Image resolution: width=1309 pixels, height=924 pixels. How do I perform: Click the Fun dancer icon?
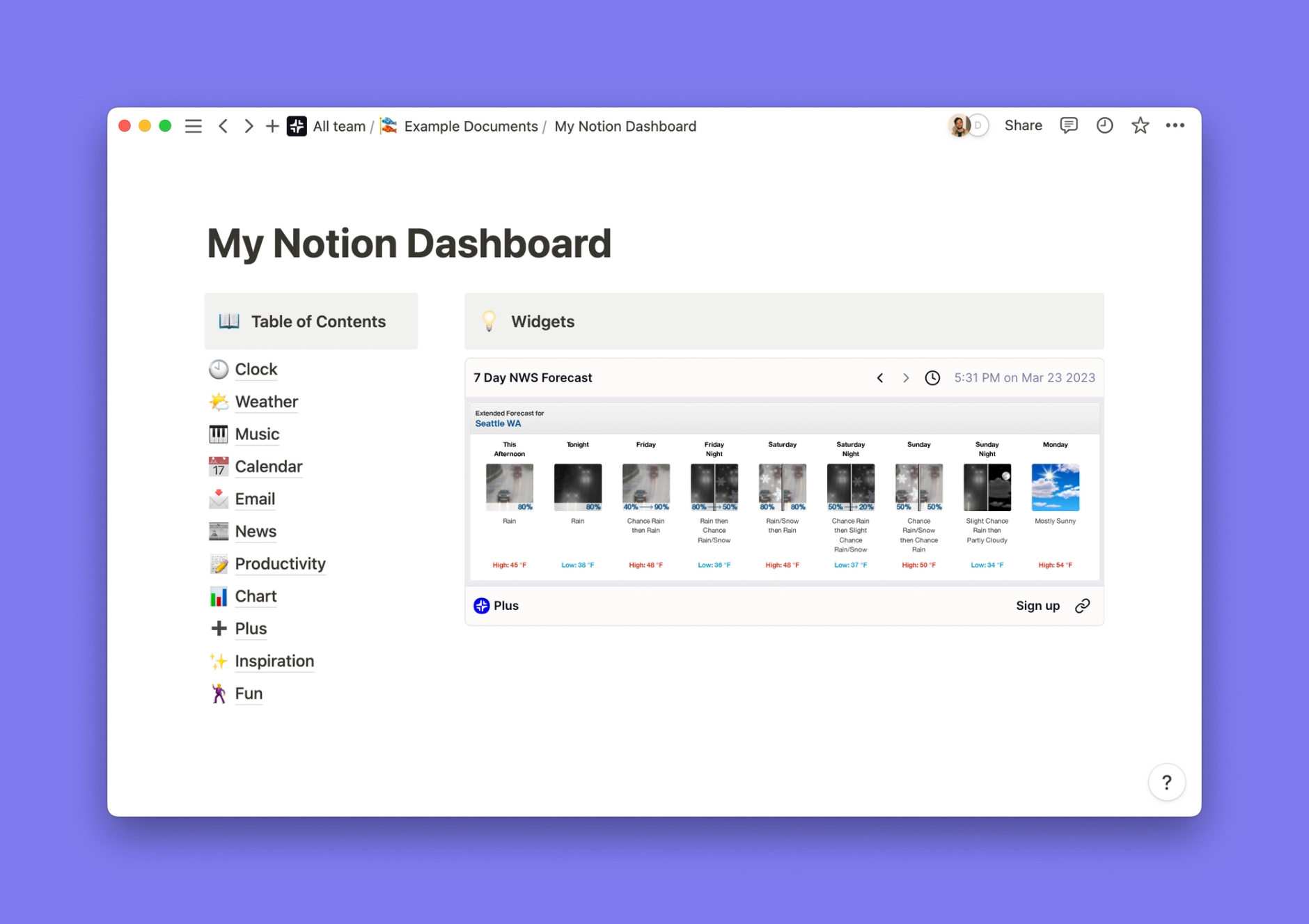click(x=219, y=694)
